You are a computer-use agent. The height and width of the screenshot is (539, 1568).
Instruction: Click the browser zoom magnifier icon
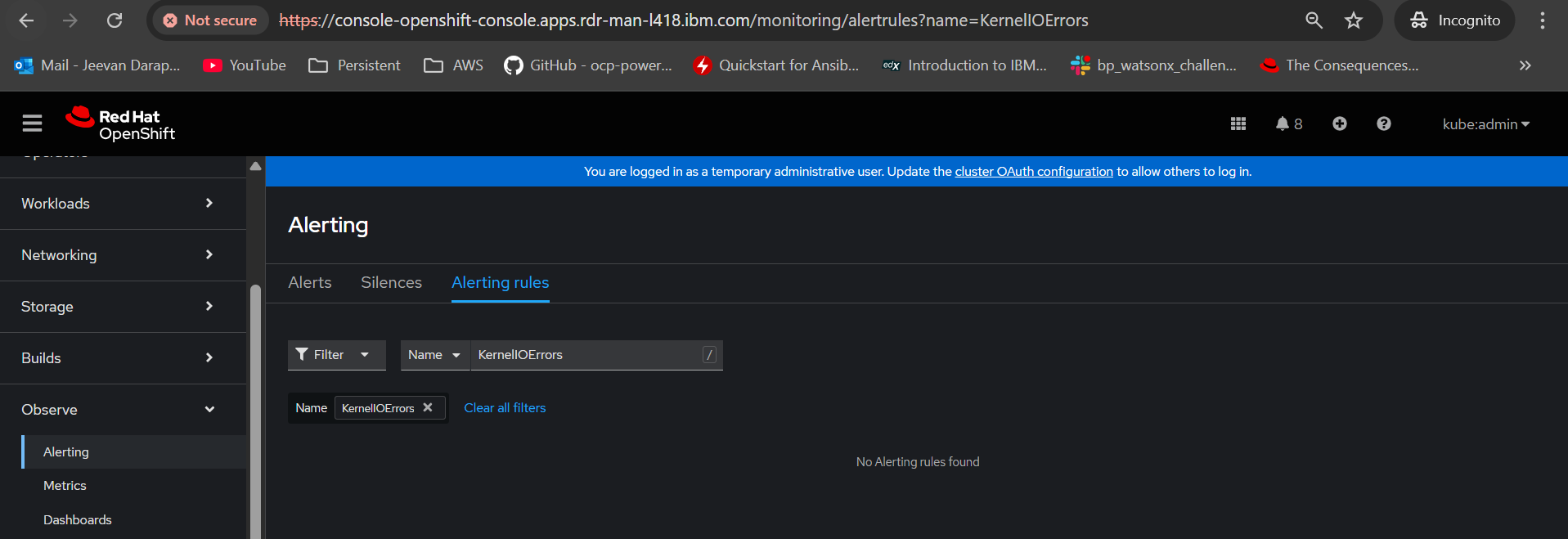tap(1314, 20)
